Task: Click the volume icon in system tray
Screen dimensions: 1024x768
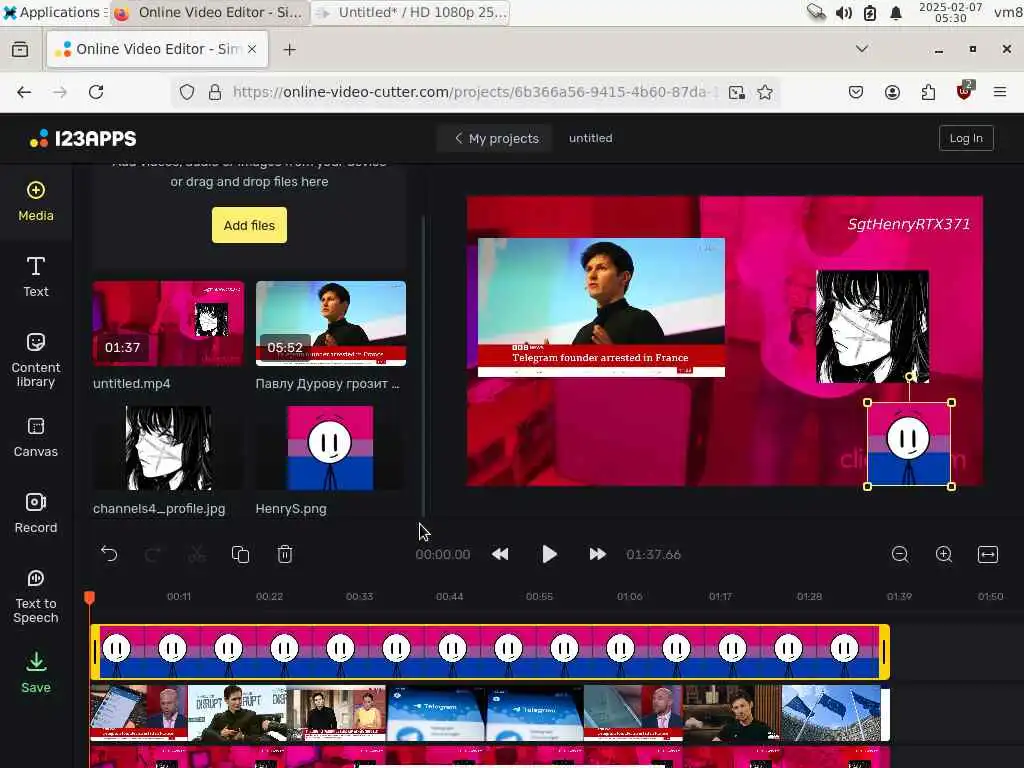Action: click(844, 13)
